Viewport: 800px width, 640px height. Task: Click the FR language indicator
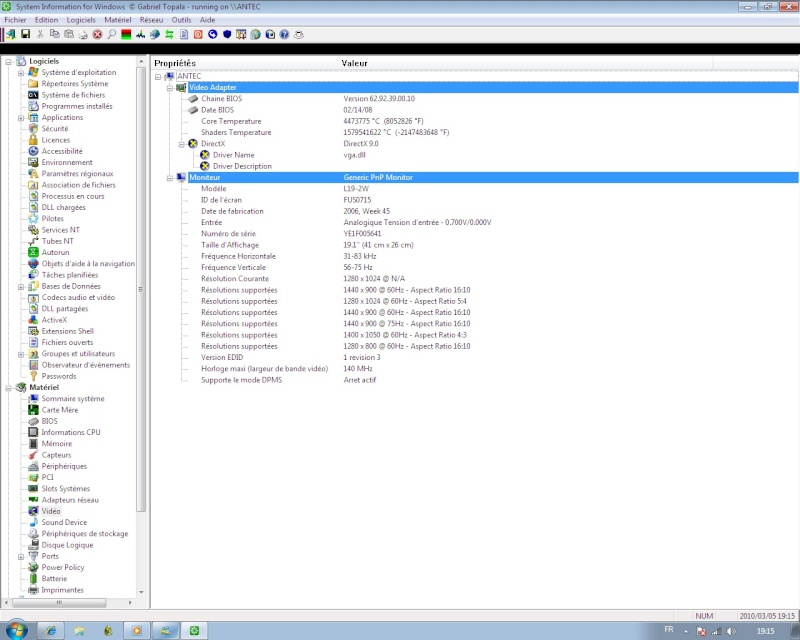click(669, 630)
